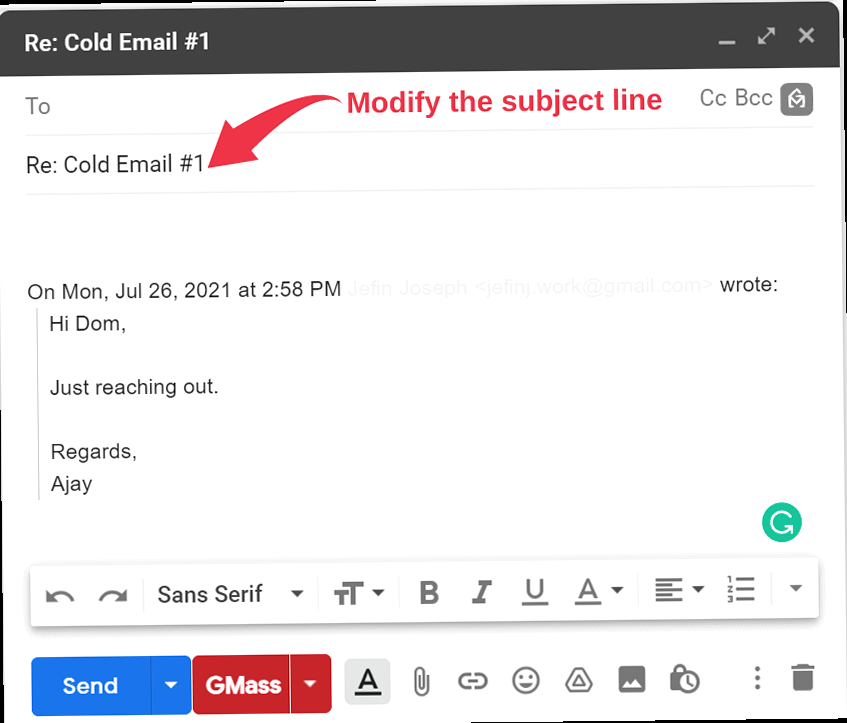Toggle confidential mode lock-clock icon
This screenshot has height=723, width=847.
pos(684,681)
